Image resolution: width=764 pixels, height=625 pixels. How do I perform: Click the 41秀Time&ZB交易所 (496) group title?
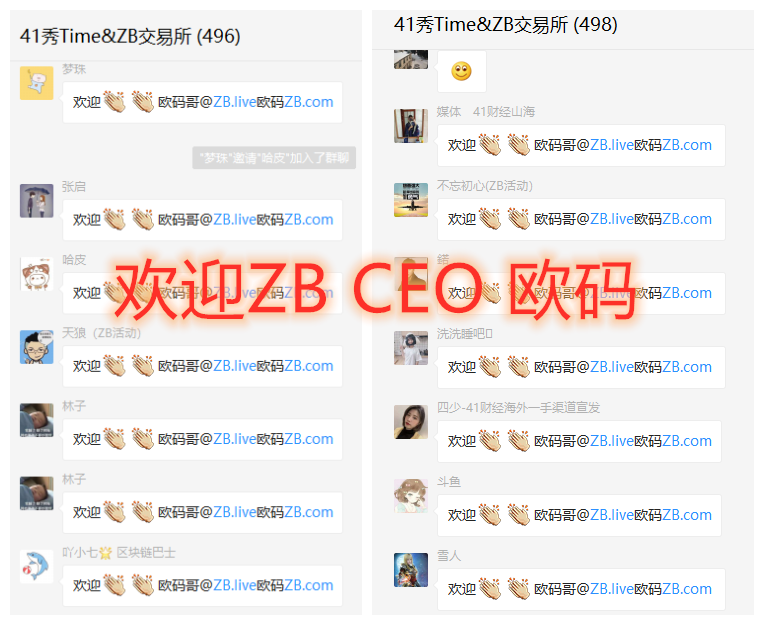click(130, 36)
